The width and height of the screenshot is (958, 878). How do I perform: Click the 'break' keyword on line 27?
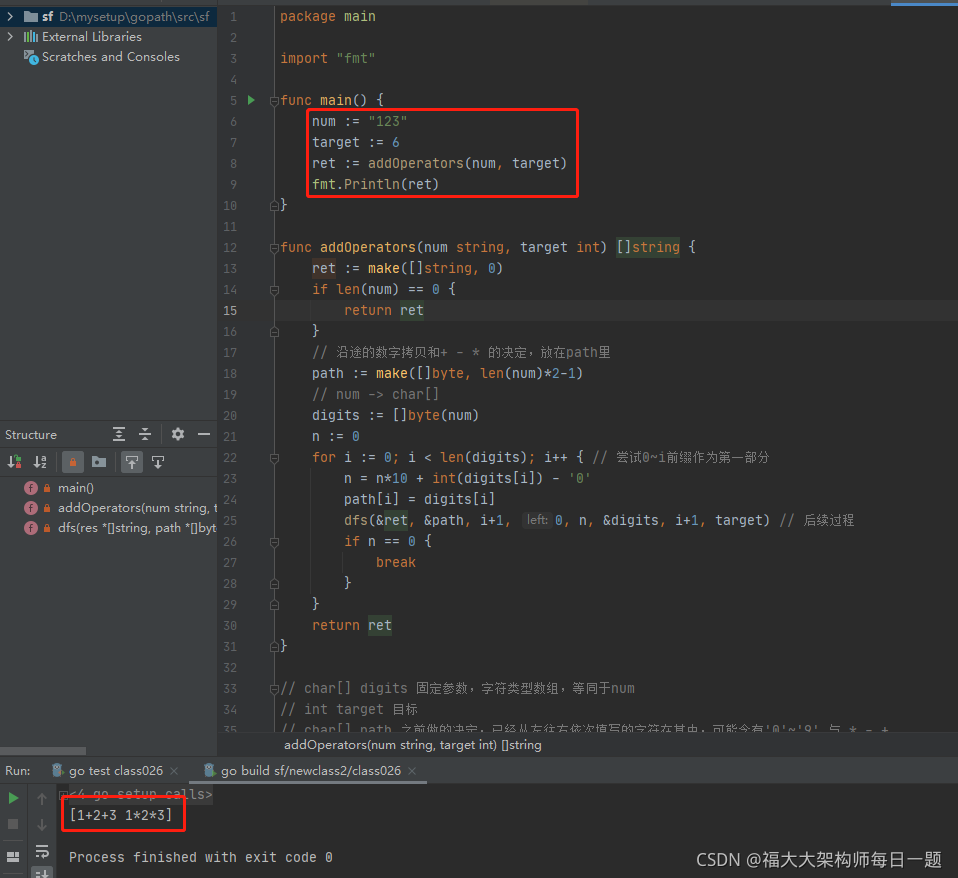(x=395, y=563)
